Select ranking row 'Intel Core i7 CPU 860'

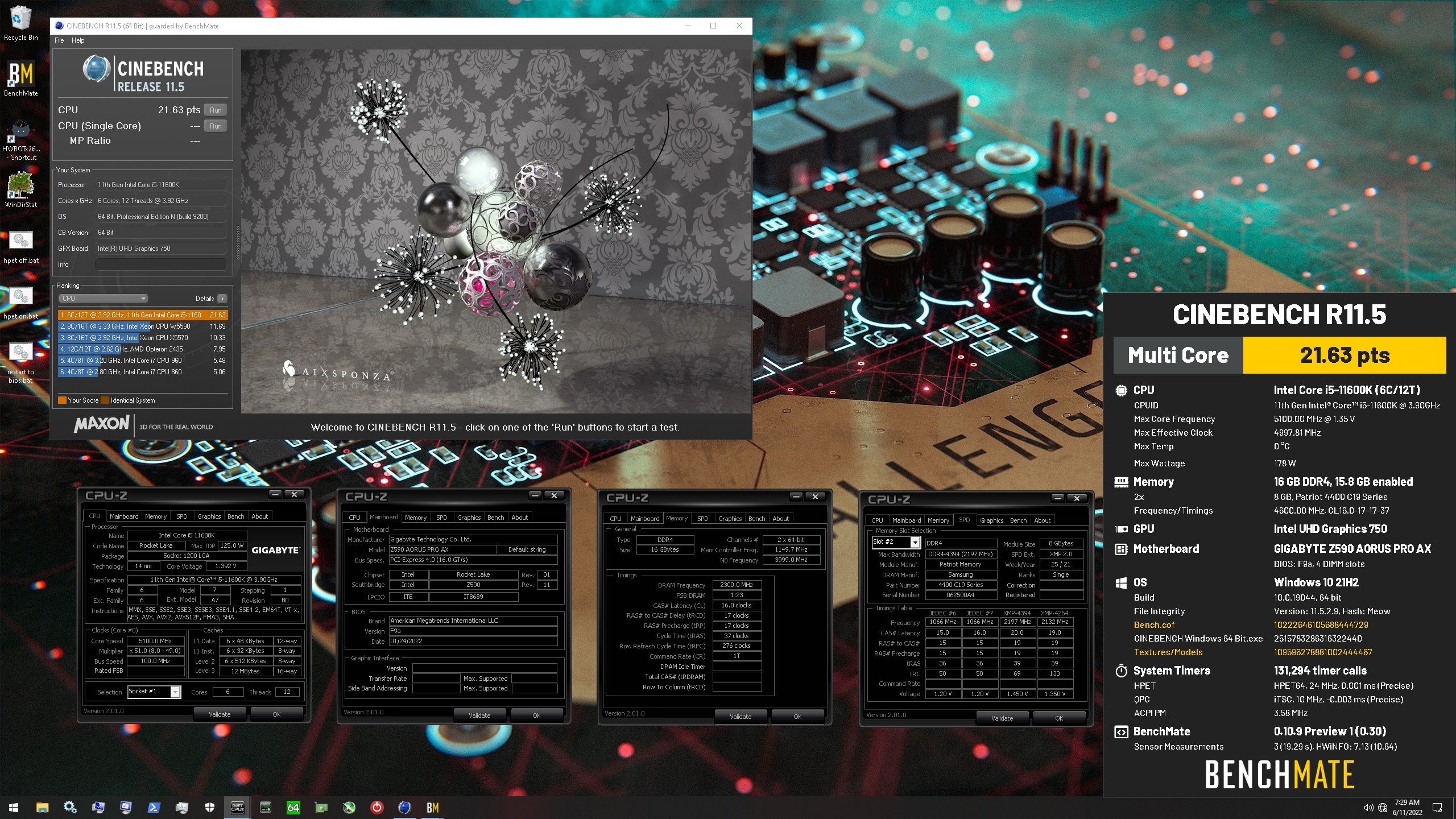coord(142,372)
